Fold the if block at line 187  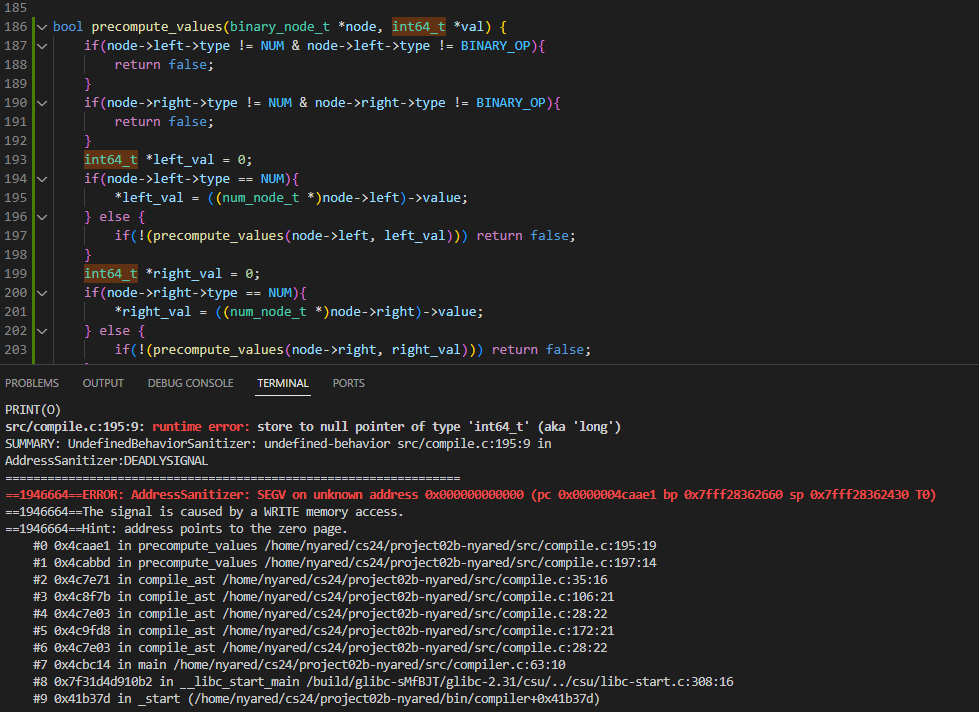(42, 45)
